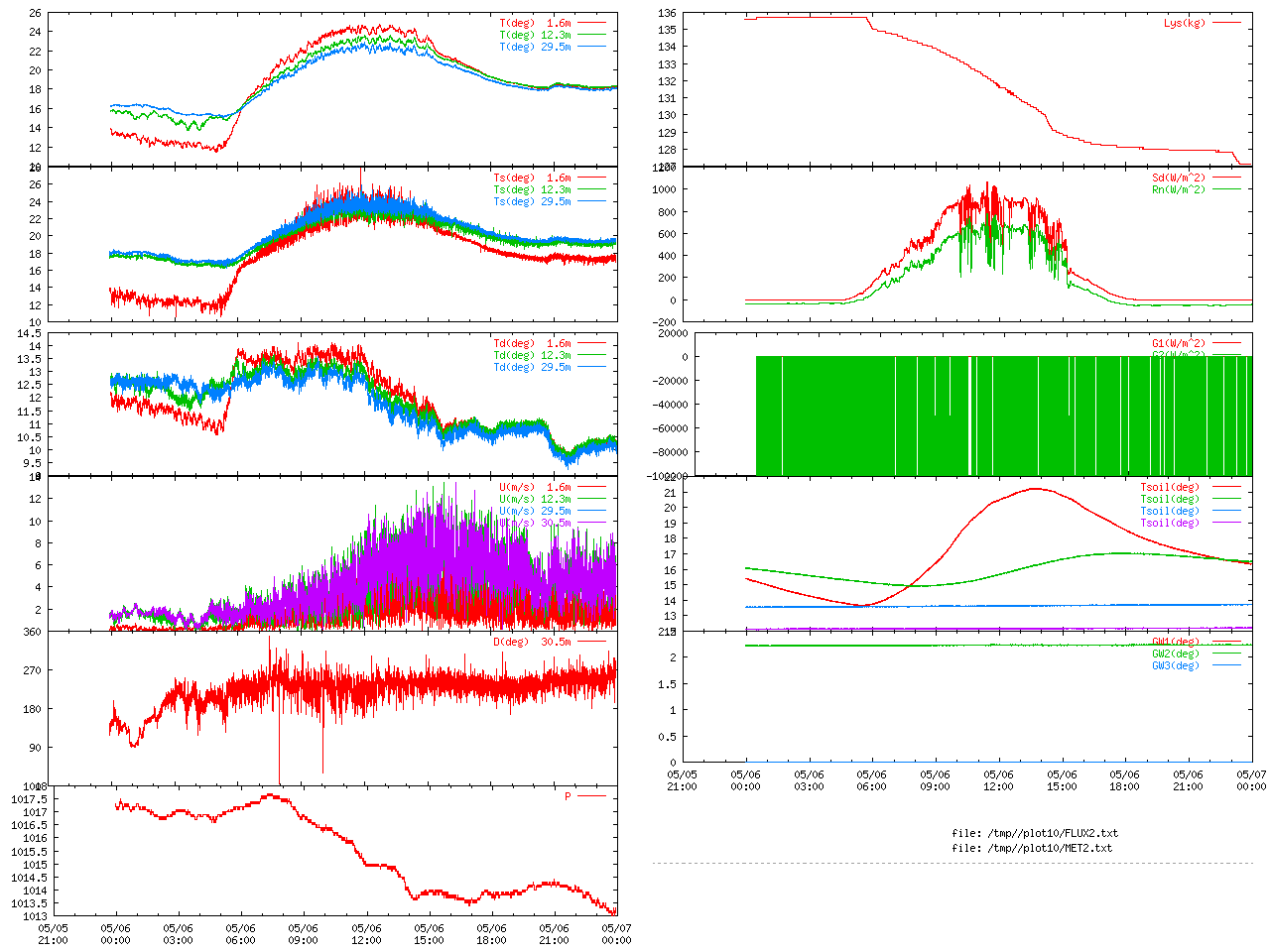Click the MET2.txt file path text
Screen dimensions: 1270x952
pos(1032,848)
